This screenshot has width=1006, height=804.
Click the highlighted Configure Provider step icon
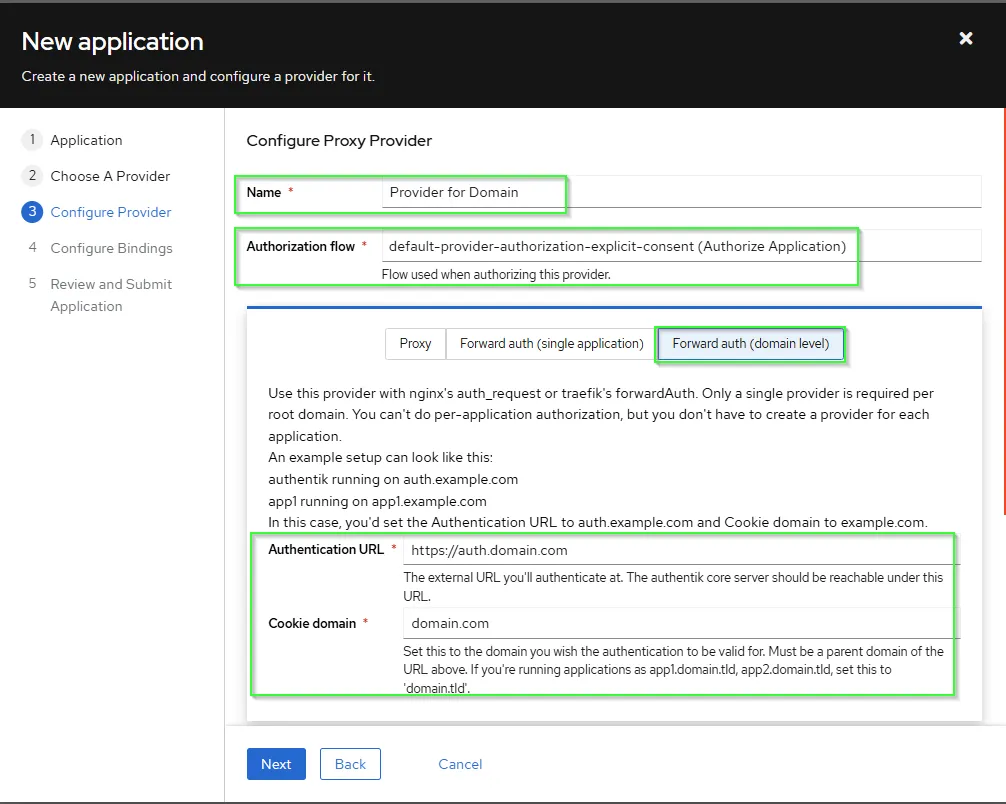tap(32, 212)
